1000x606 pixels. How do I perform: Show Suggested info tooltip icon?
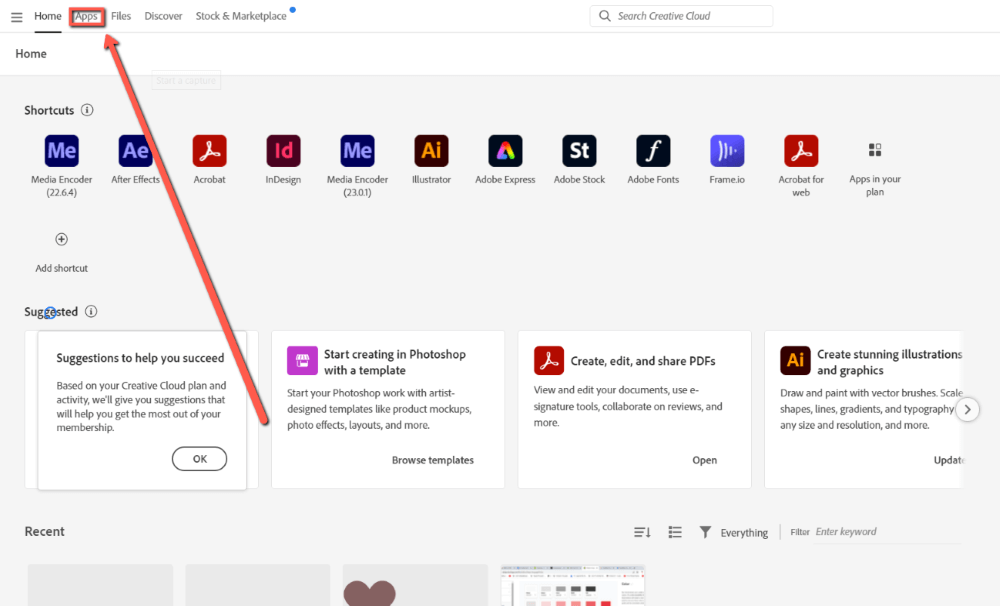tap(91, 311)
